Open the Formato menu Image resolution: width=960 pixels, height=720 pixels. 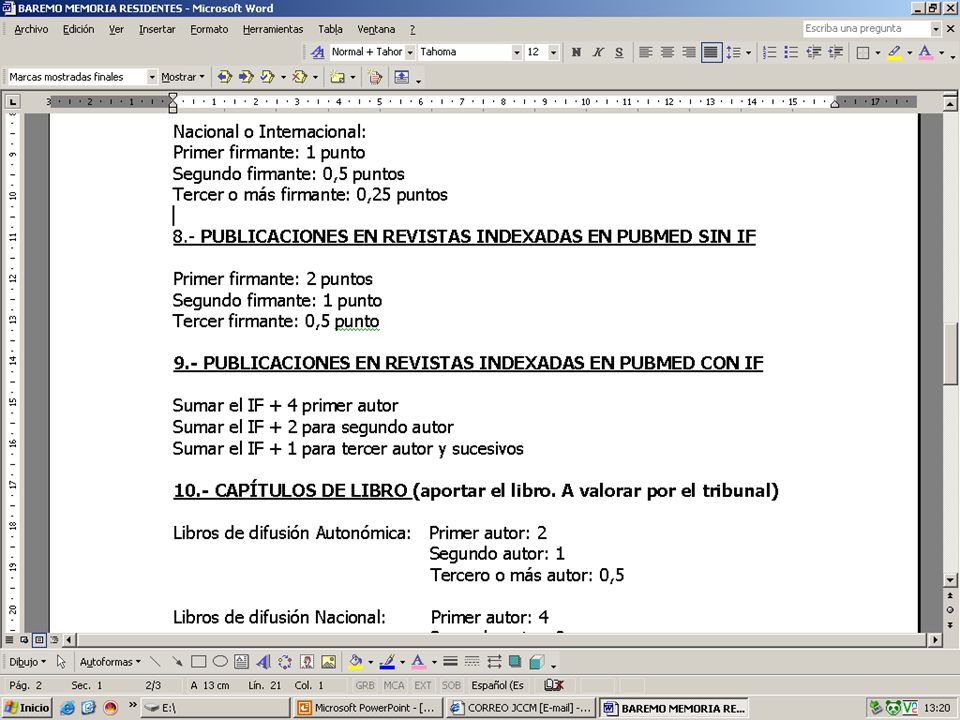pos(209,29)
